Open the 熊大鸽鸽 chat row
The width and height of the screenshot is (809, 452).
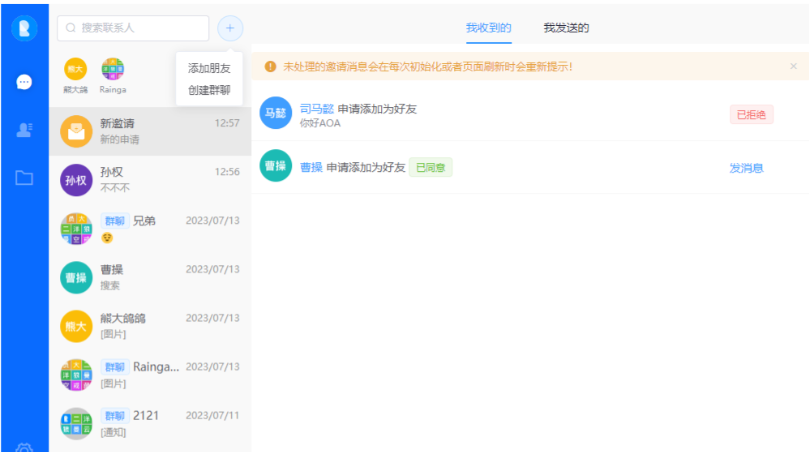pos(150,326)
